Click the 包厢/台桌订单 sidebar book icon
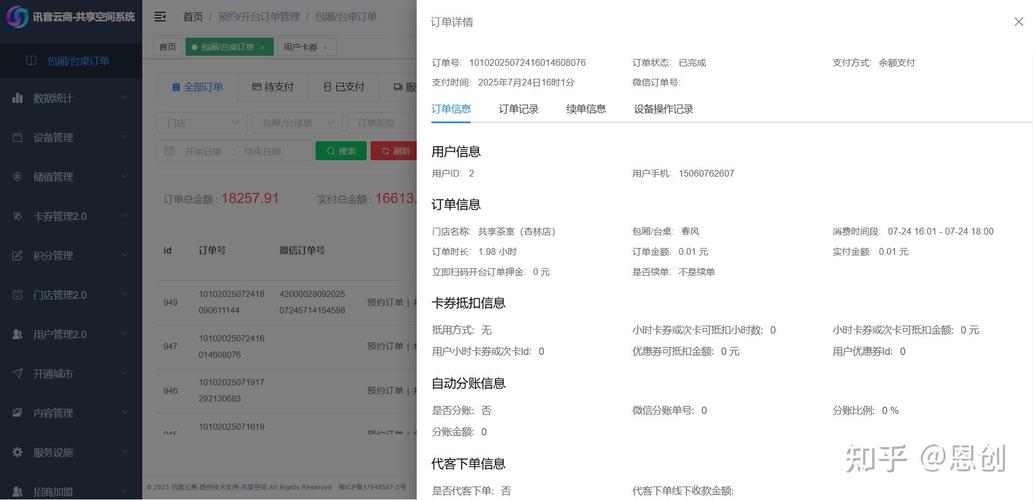 click(x=31, y=61)
